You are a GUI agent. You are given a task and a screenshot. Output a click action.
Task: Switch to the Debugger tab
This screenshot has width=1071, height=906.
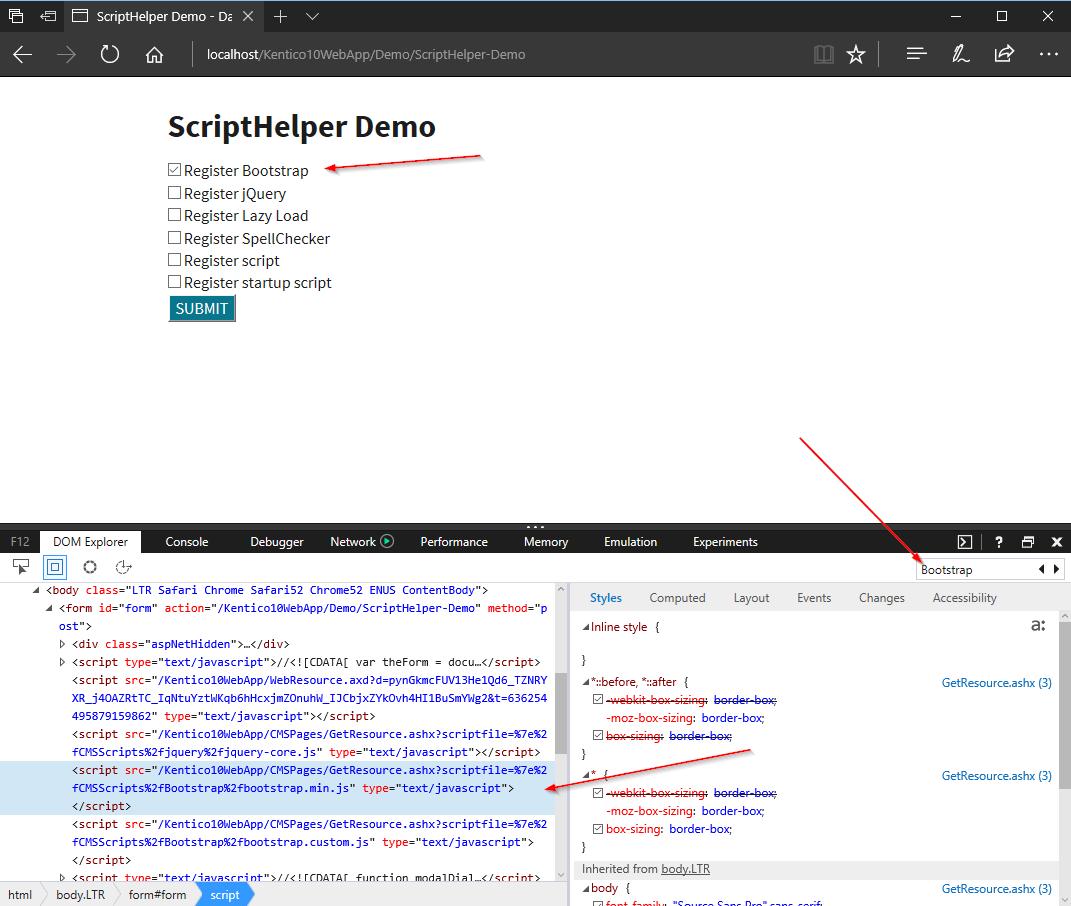(276, 541)
